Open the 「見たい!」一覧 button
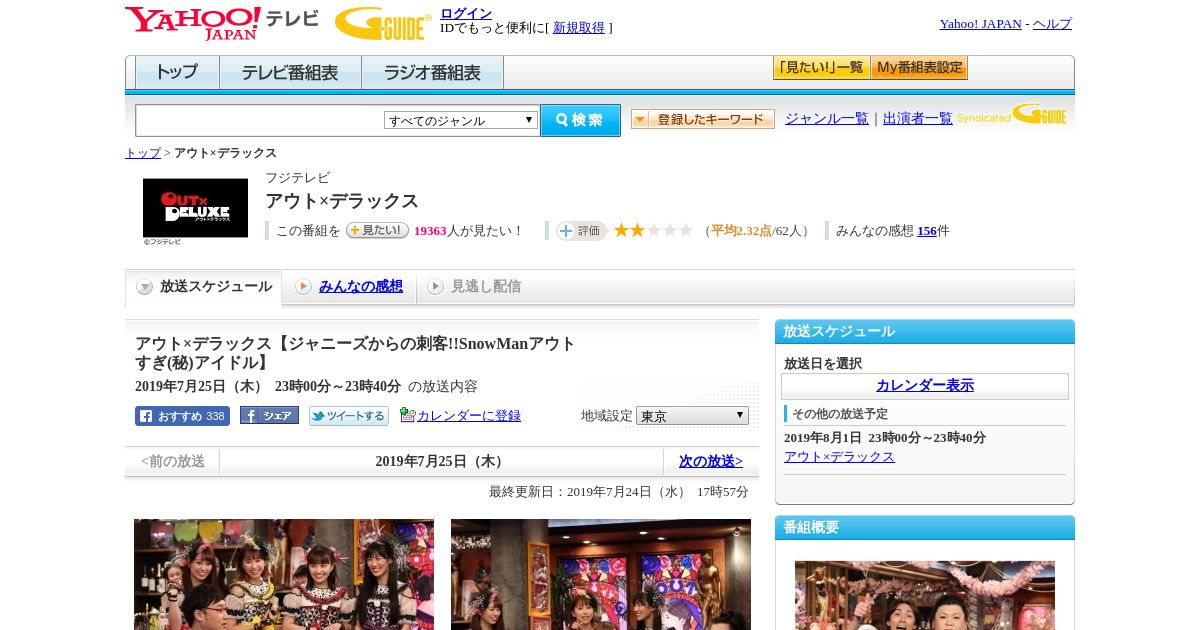Screen dimensions: 1200x630 coord(821,68)
